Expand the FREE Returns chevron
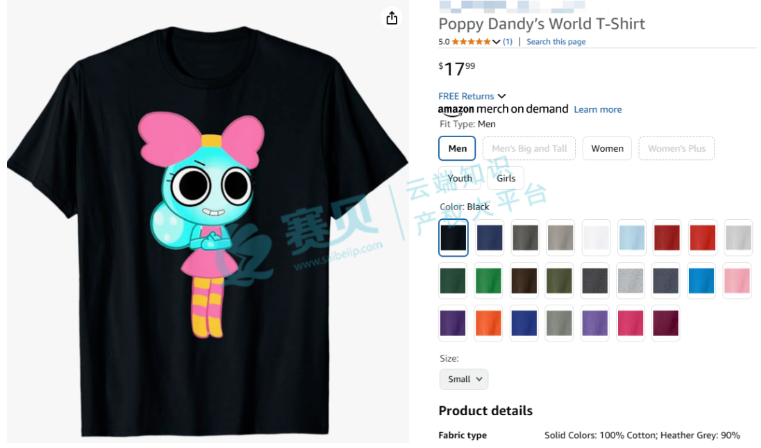Screen dimensions: 761x448 coord(501,96)
